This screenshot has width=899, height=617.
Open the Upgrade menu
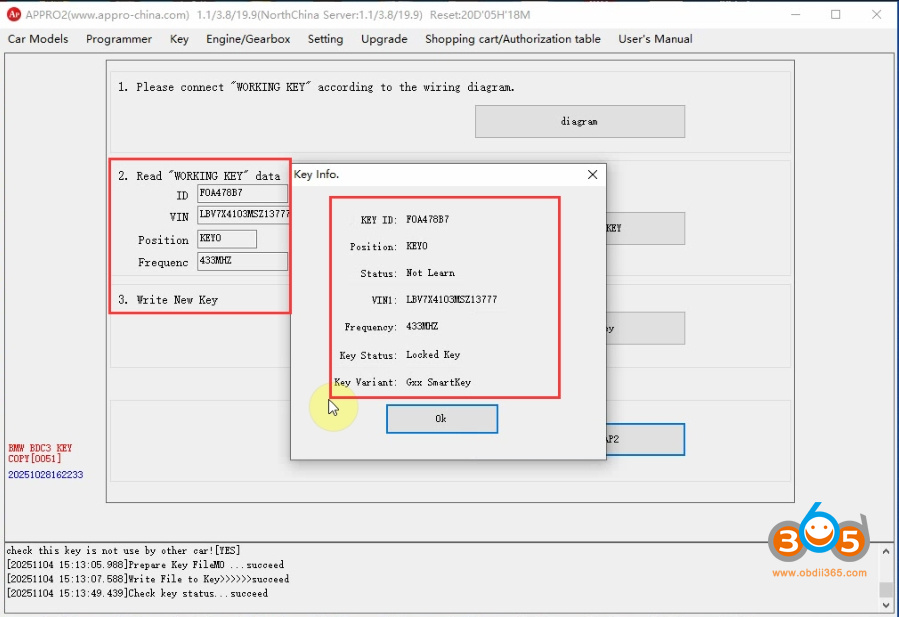[384, 39]
